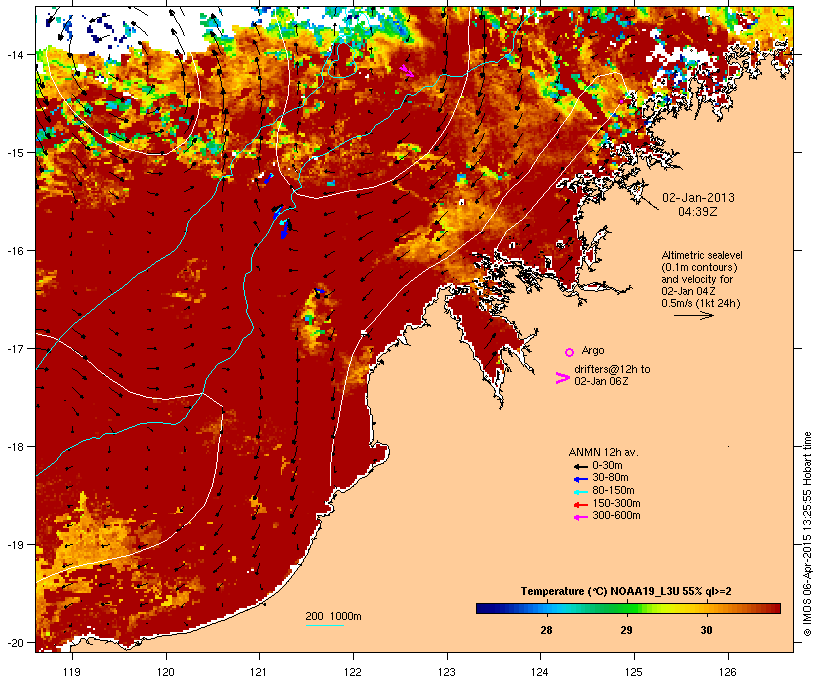
Task: Click the drifters@12h to label
Action: click(612, 369)
